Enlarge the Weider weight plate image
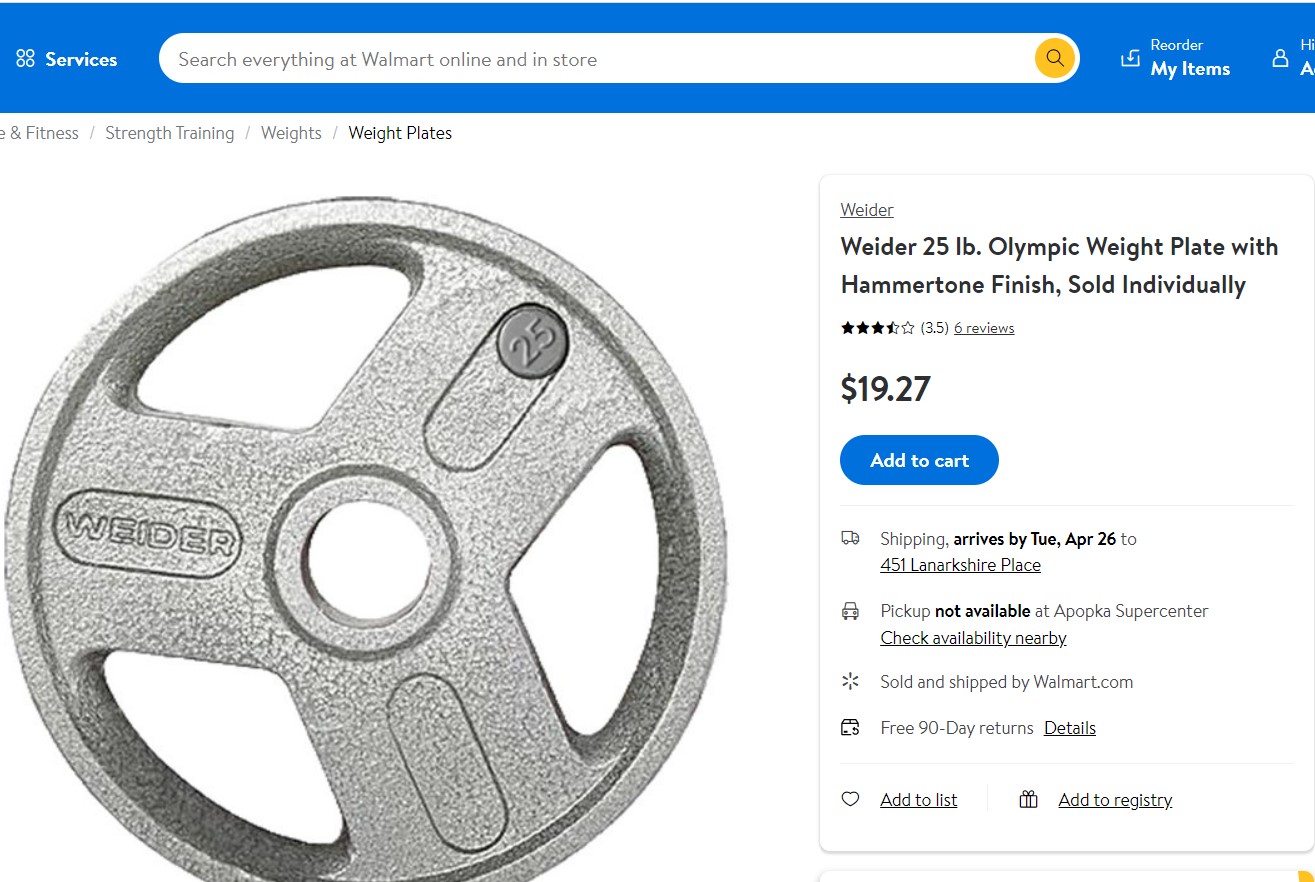1315x882 pixels. 366,540
